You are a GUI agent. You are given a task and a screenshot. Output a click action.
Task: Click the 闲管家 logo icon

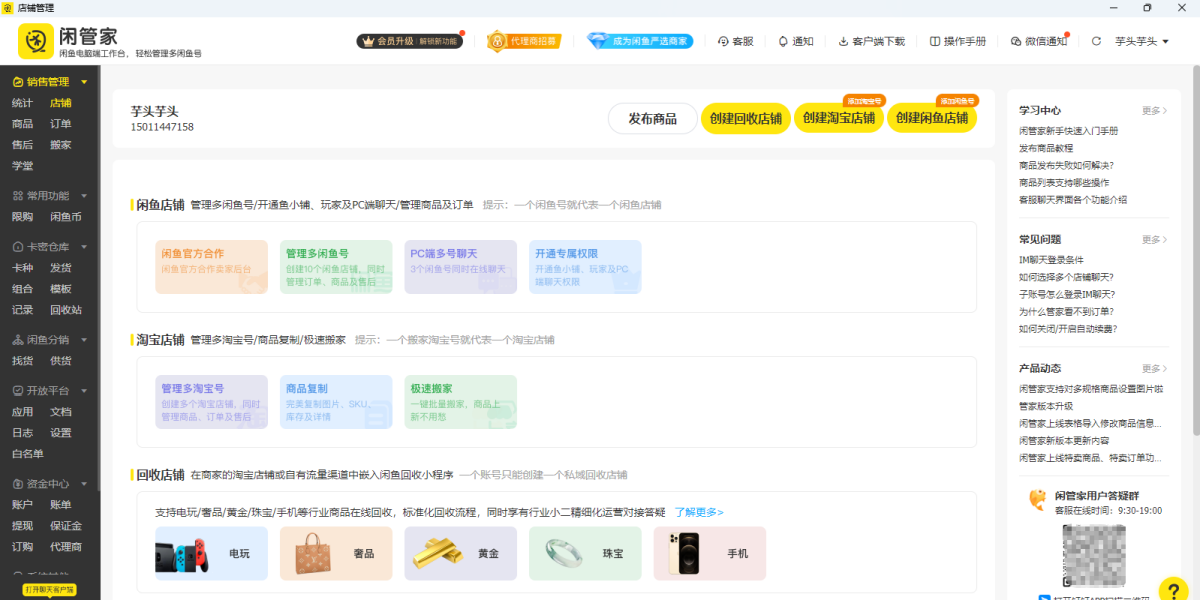click(36, 41)
